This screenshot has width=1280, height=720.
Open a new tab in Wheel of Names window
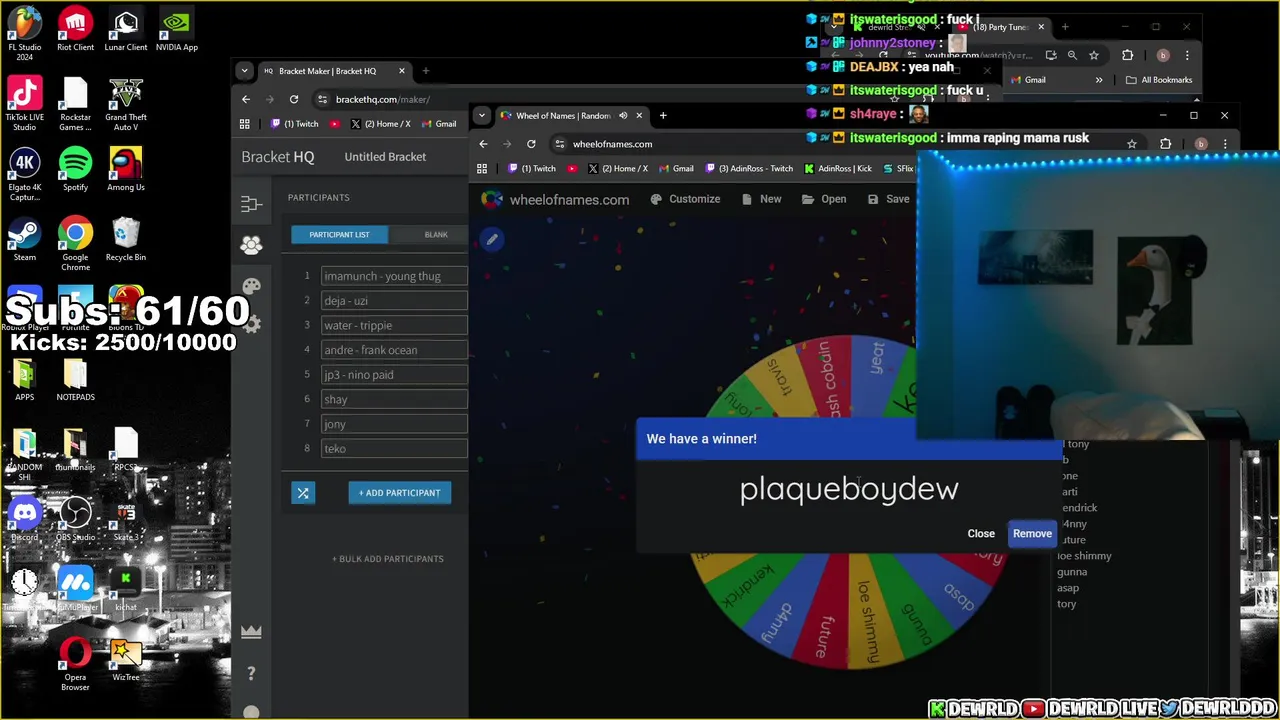663,115
